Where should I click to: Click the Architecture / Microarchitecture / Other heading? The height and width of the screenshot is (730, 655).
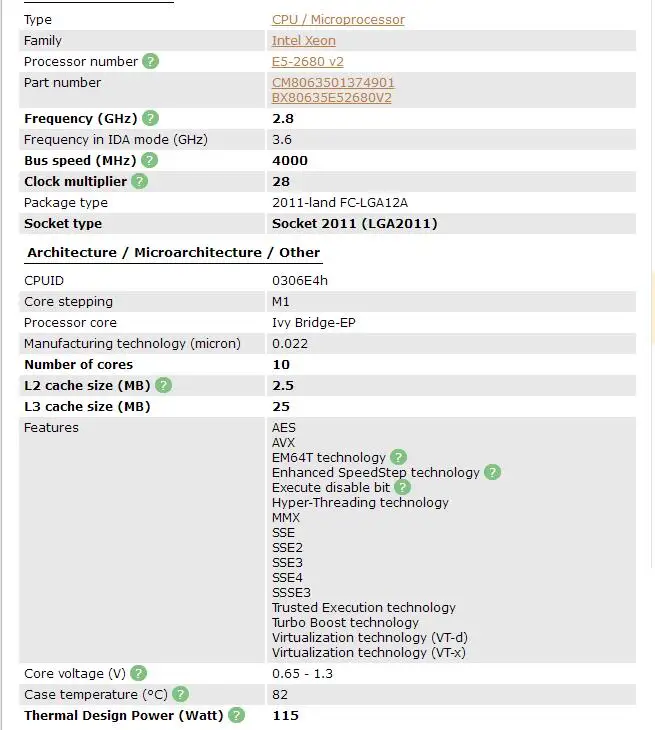[x=173, y=252]
